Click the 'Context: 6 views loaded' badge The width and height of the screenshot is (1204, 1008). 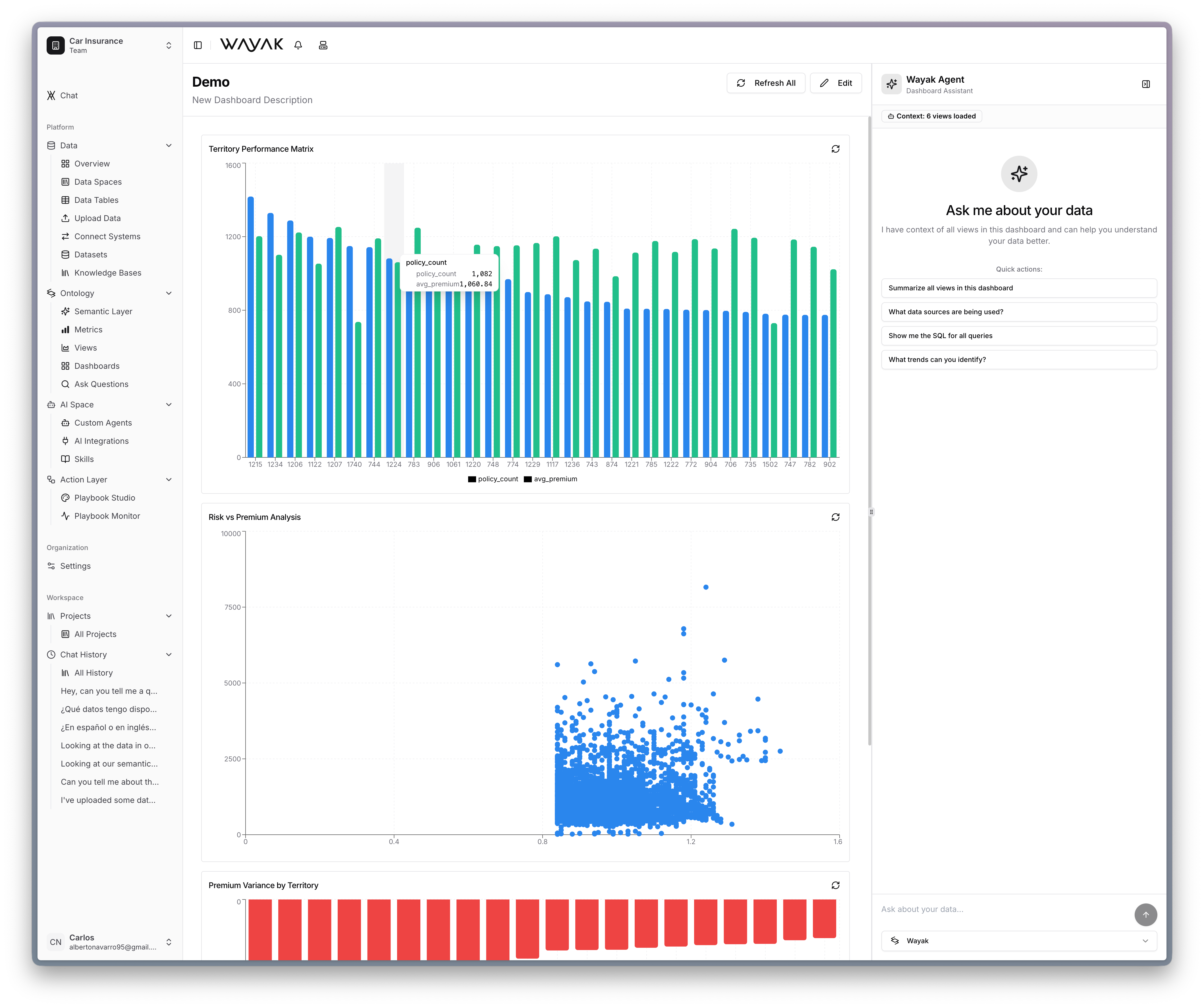tap(932, 116)
